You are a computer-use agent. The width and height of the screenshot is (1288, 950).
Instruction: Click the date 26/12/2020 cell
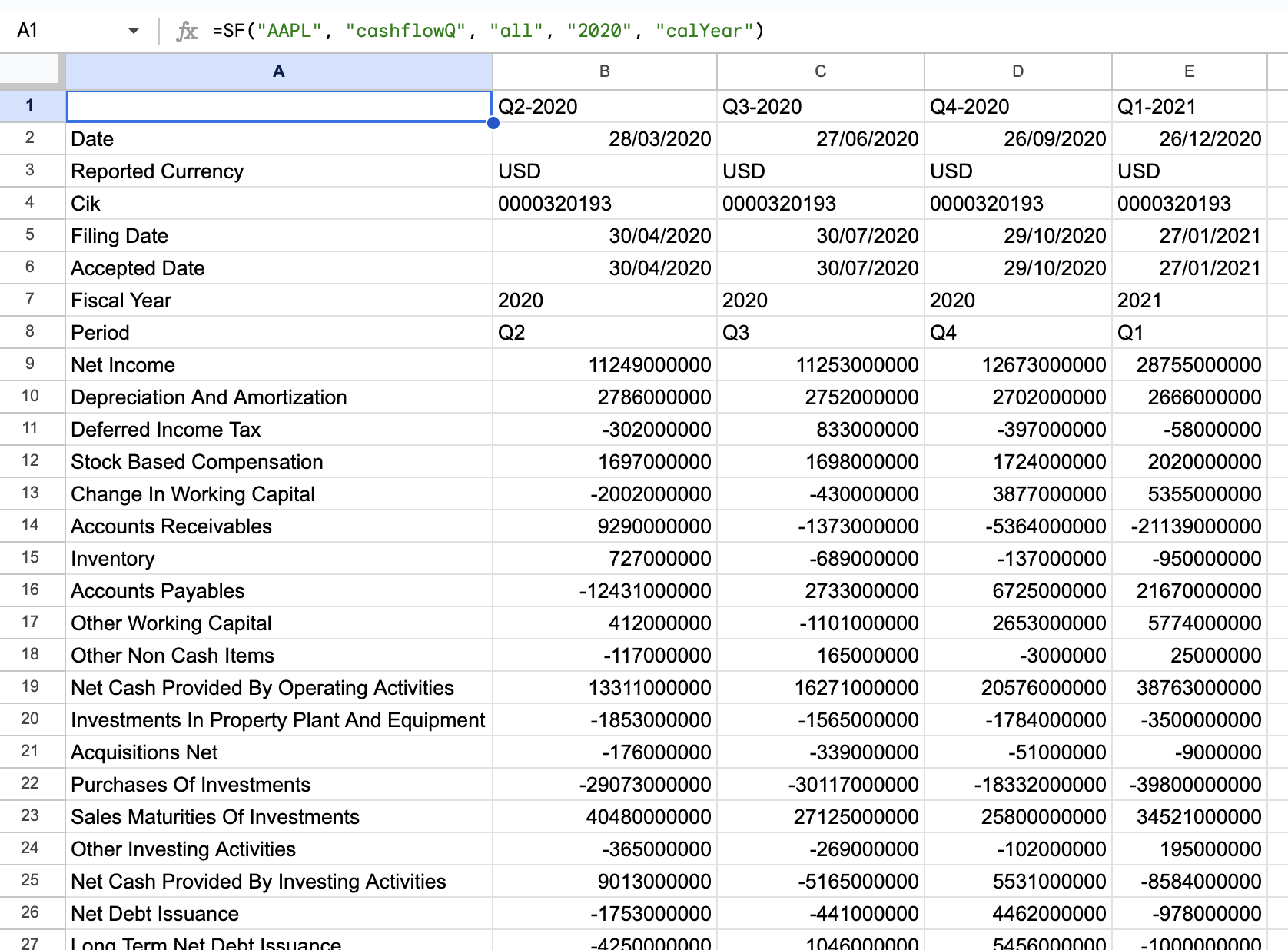tap(1190, 139)
